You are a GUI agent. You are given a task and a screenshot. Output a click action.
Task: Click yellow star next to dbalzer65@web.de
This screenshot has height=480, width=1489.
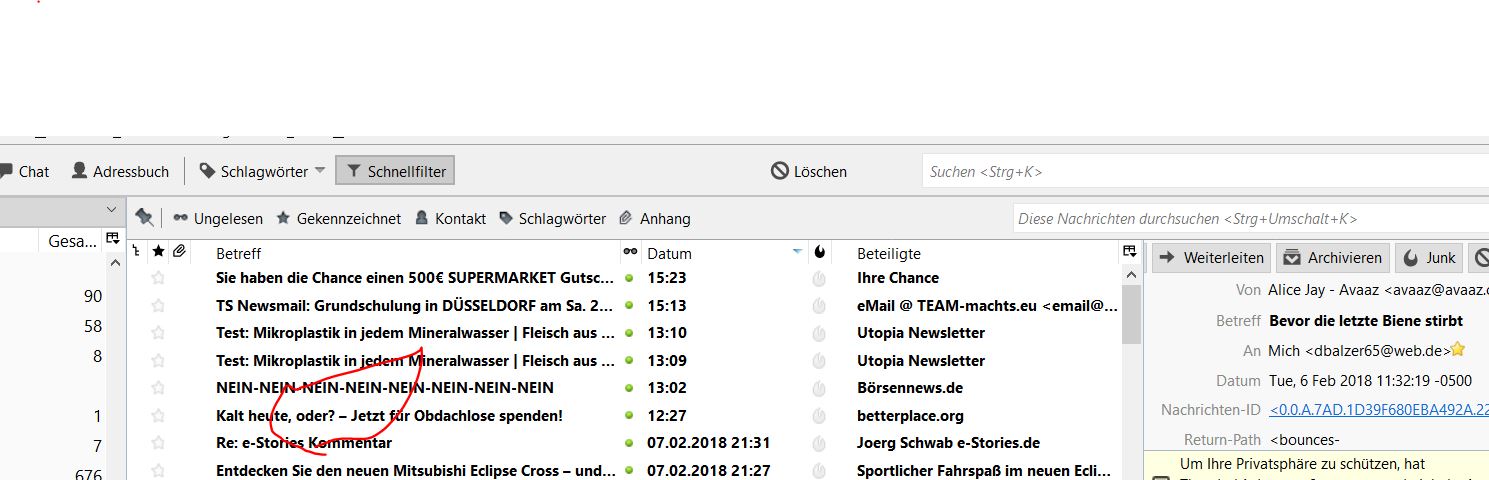[1458, 350]
